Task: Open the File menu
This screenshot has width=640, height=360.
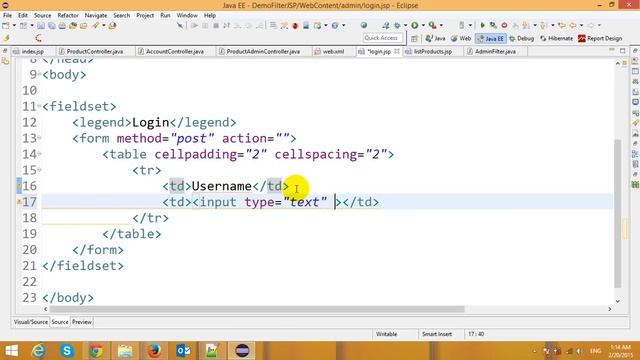Action: click(x=7, y=15)
